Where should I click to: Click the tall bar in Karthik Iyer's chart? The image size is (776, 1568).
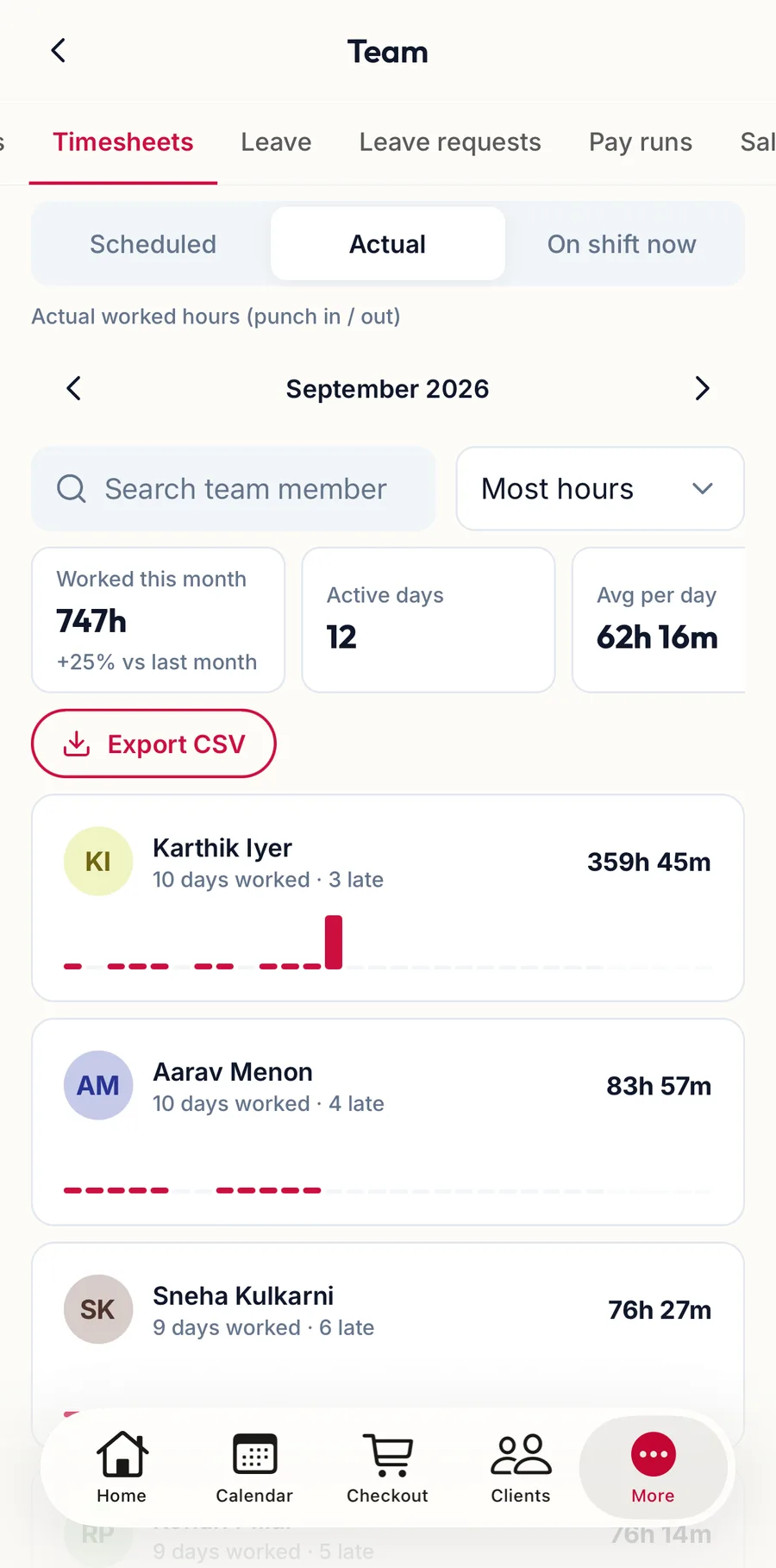[334, 942]
